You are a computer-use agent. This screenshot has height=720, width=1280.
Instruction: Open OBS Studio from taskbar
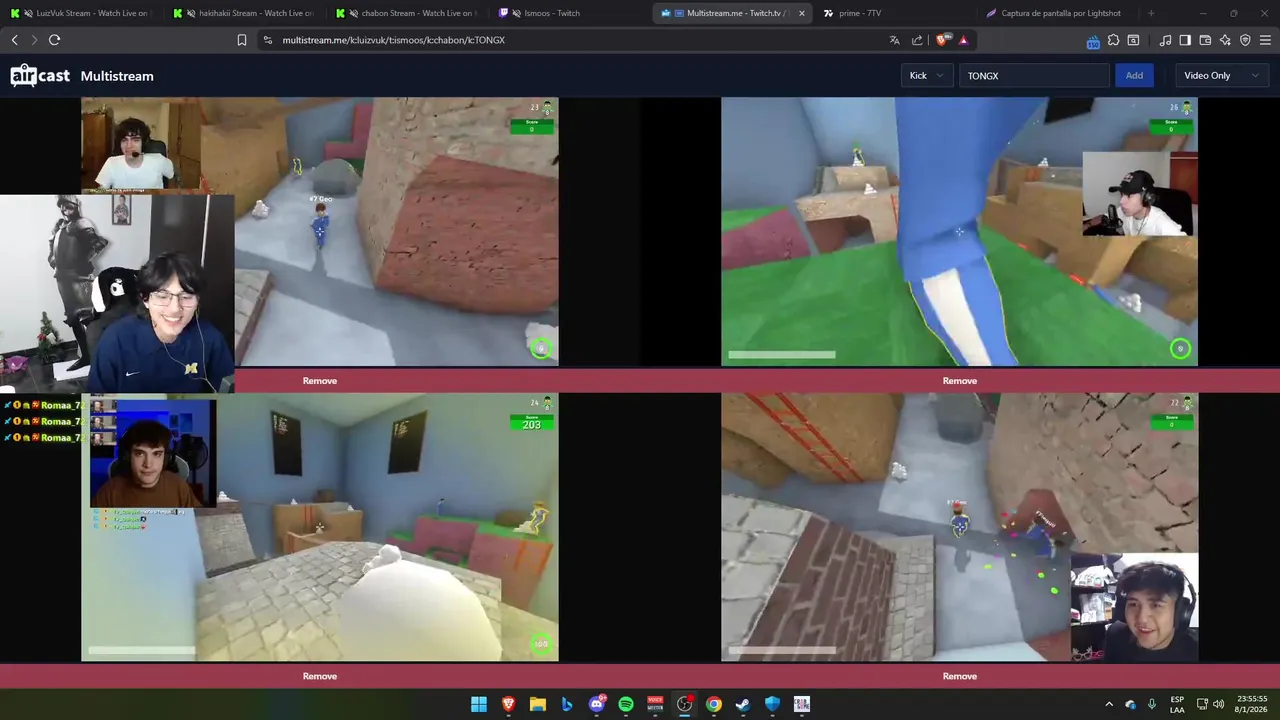click(684, 704)
